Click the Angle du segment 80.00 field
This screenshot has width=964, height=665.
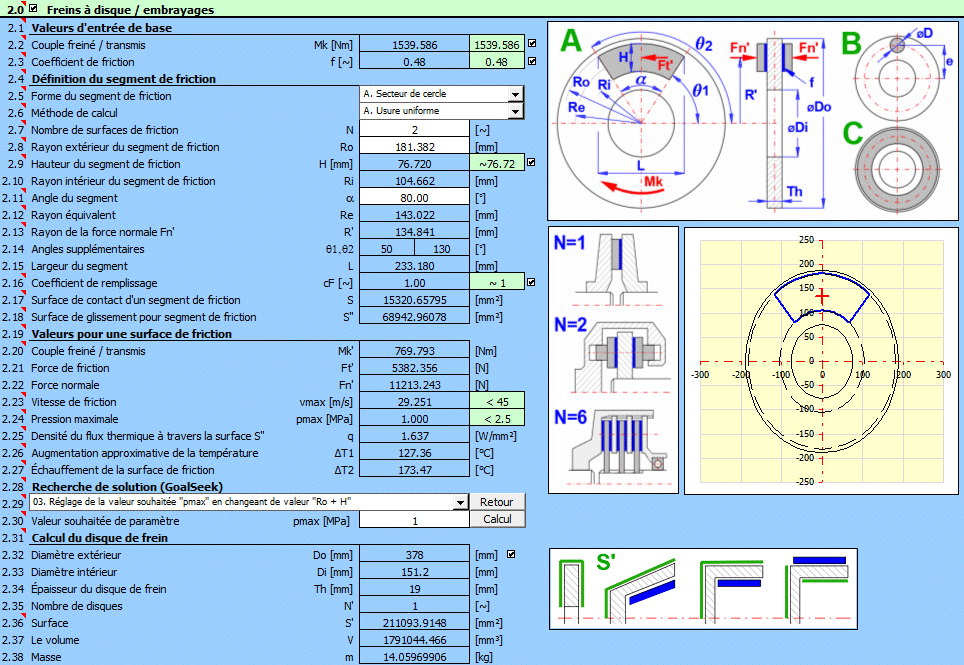point(414,198)
